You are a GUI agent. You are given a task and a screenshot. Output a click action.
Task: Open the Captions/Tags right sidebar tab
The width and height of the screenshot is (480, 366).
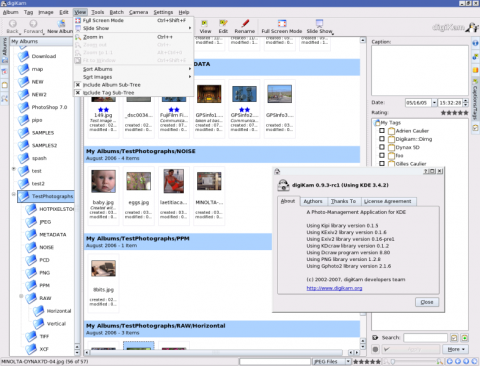(475, 99)
